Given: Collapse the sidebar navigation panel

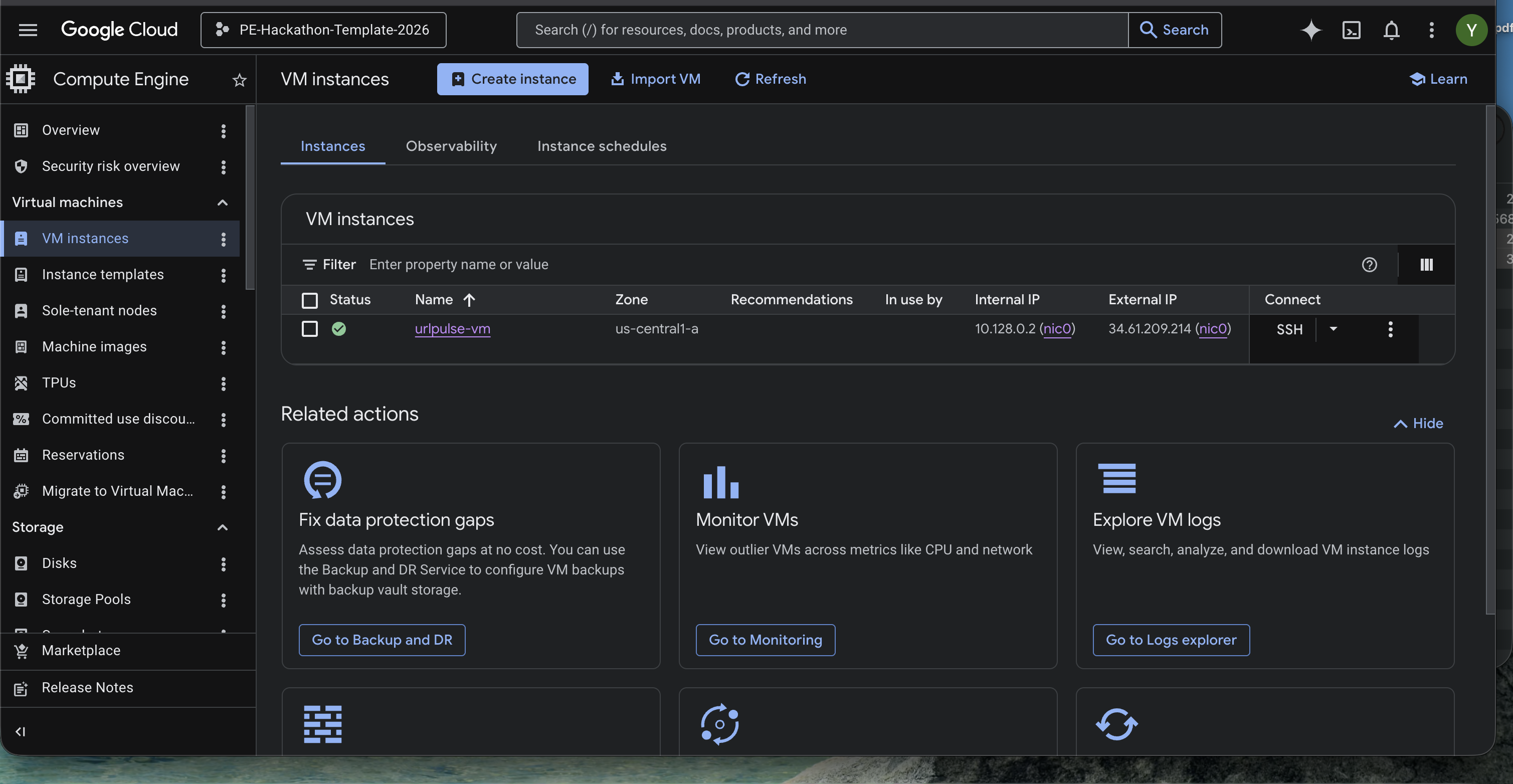Looking at the screenshot, I should coord(21,731).
